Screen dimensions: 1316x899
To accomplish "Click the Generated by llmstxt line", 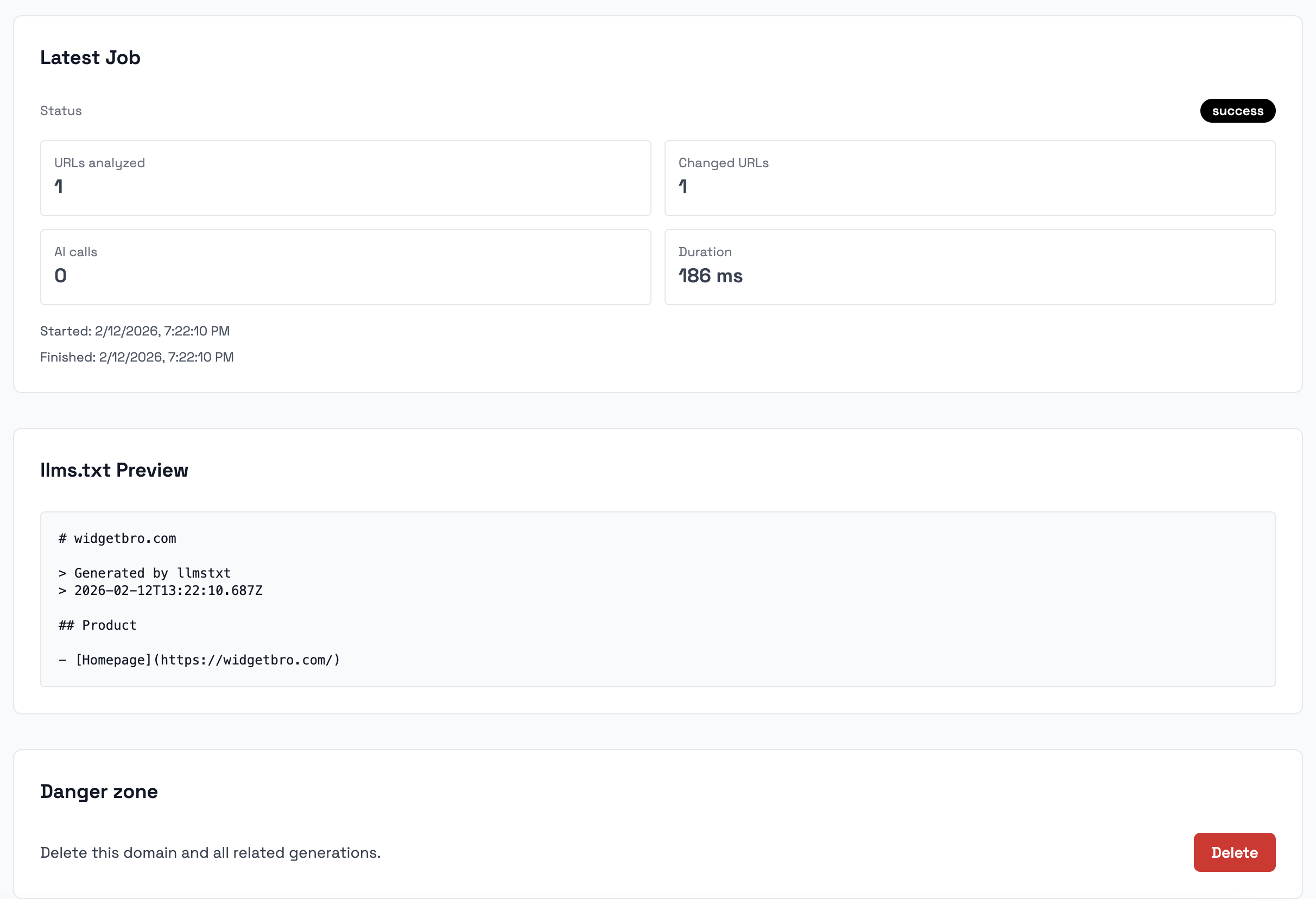I will click(x=144, y=573).
